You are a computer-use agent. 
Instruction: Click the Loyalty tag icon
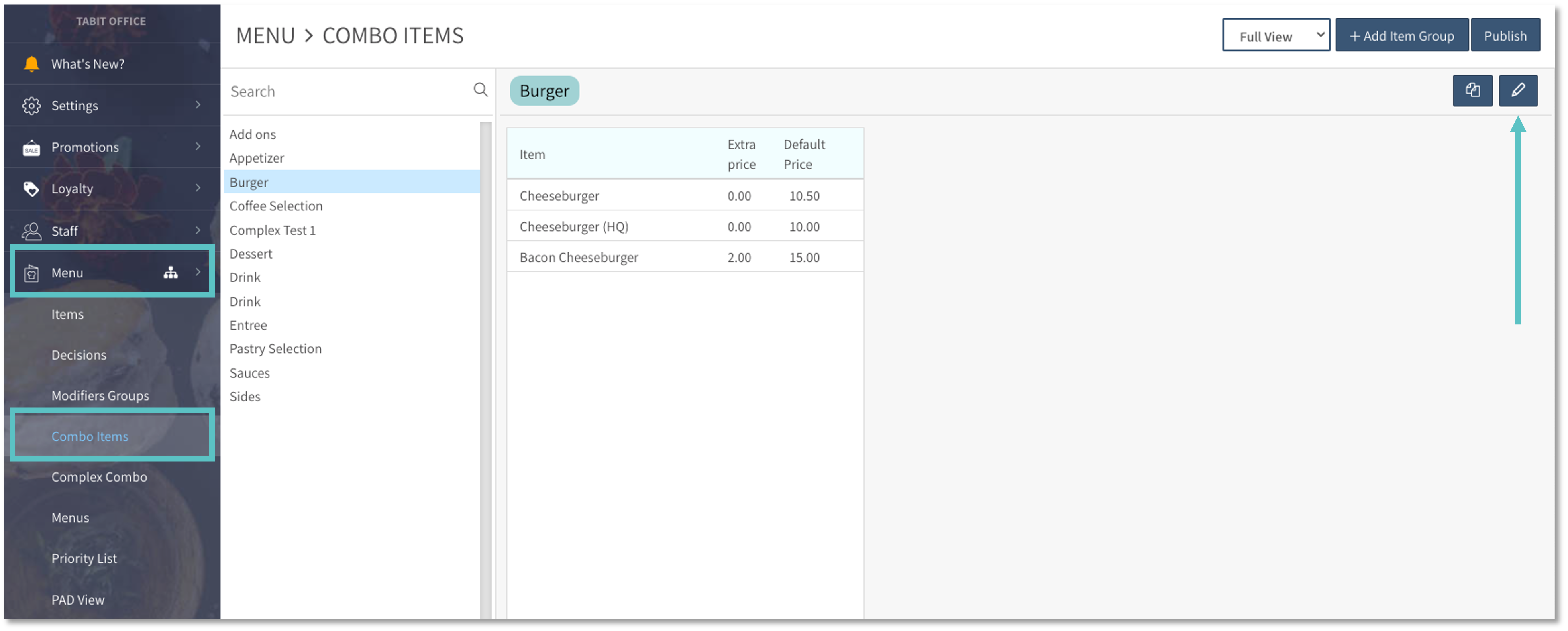31,189
